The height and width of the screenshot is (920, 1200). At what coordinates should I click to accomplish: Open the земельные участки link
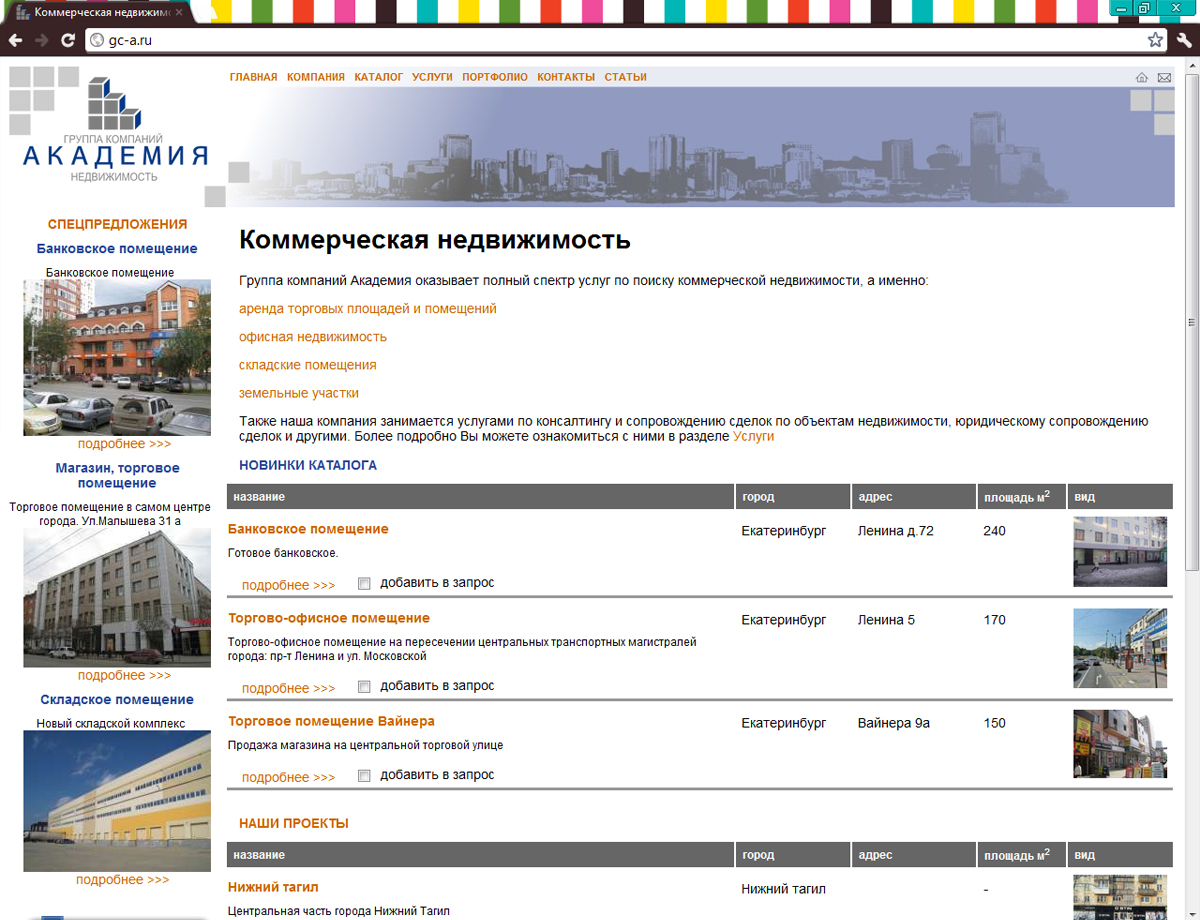(298, 393)
